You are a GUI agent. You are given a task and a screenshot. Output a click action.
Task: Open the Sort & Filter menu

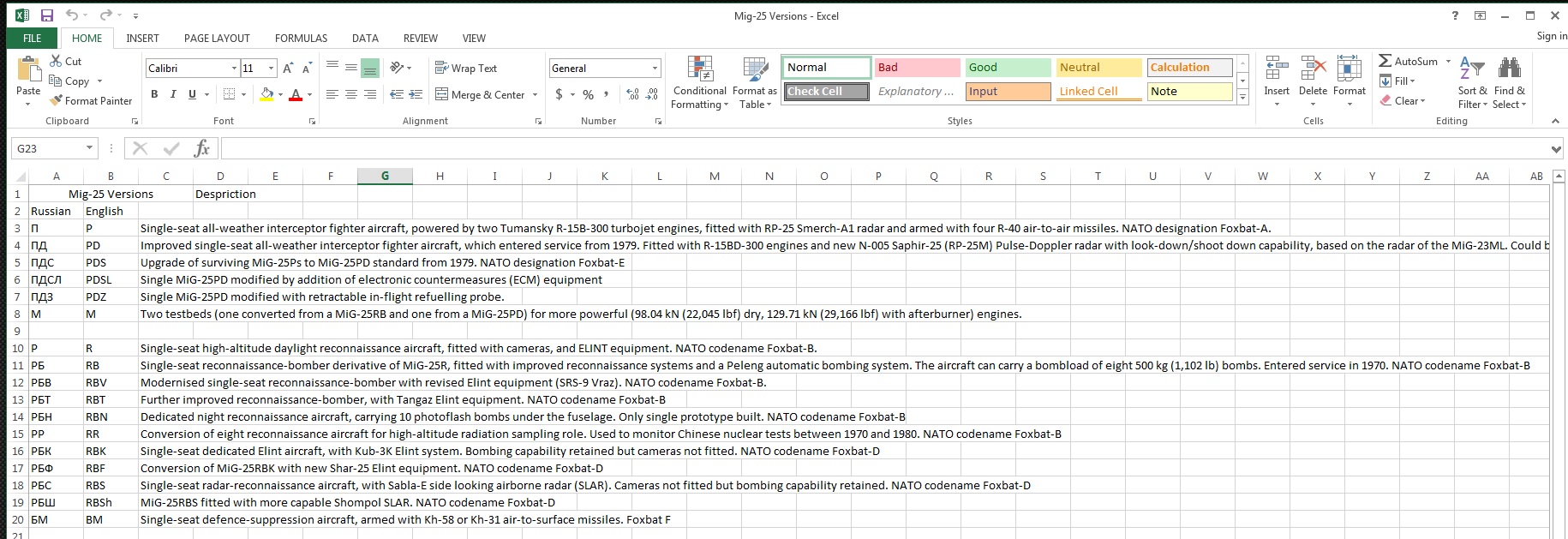click(x=1472, y=82)
